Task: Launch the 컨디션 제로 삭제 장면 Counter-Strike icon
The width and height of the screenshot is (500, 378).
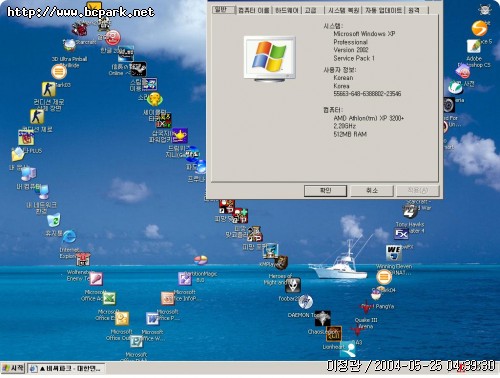Action: [49, 89]
